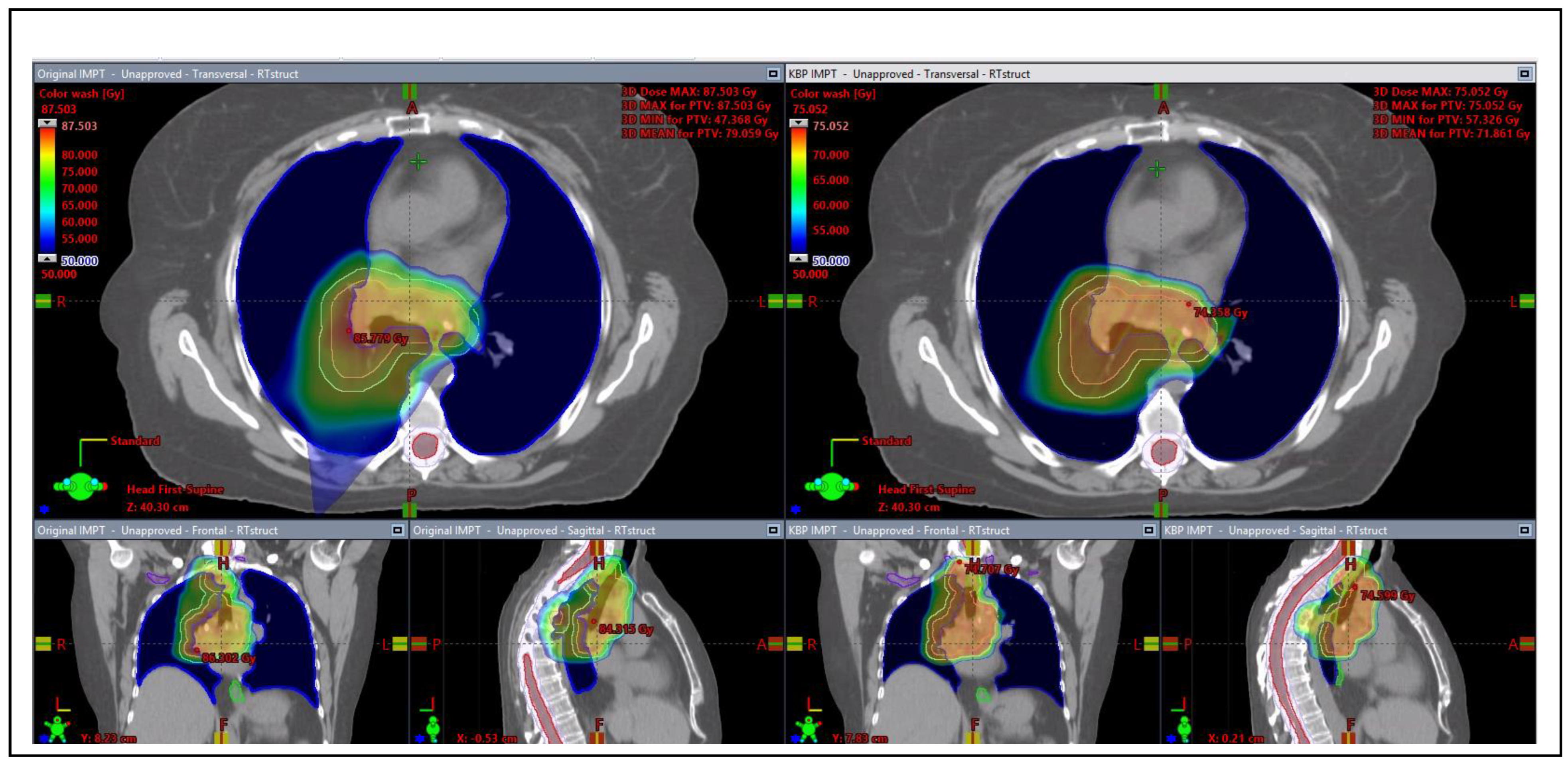Click upper color wash arrow at 75.052
Viewport: 1568px width, 763px height.
pyautogui.click(x=798, y=124)
